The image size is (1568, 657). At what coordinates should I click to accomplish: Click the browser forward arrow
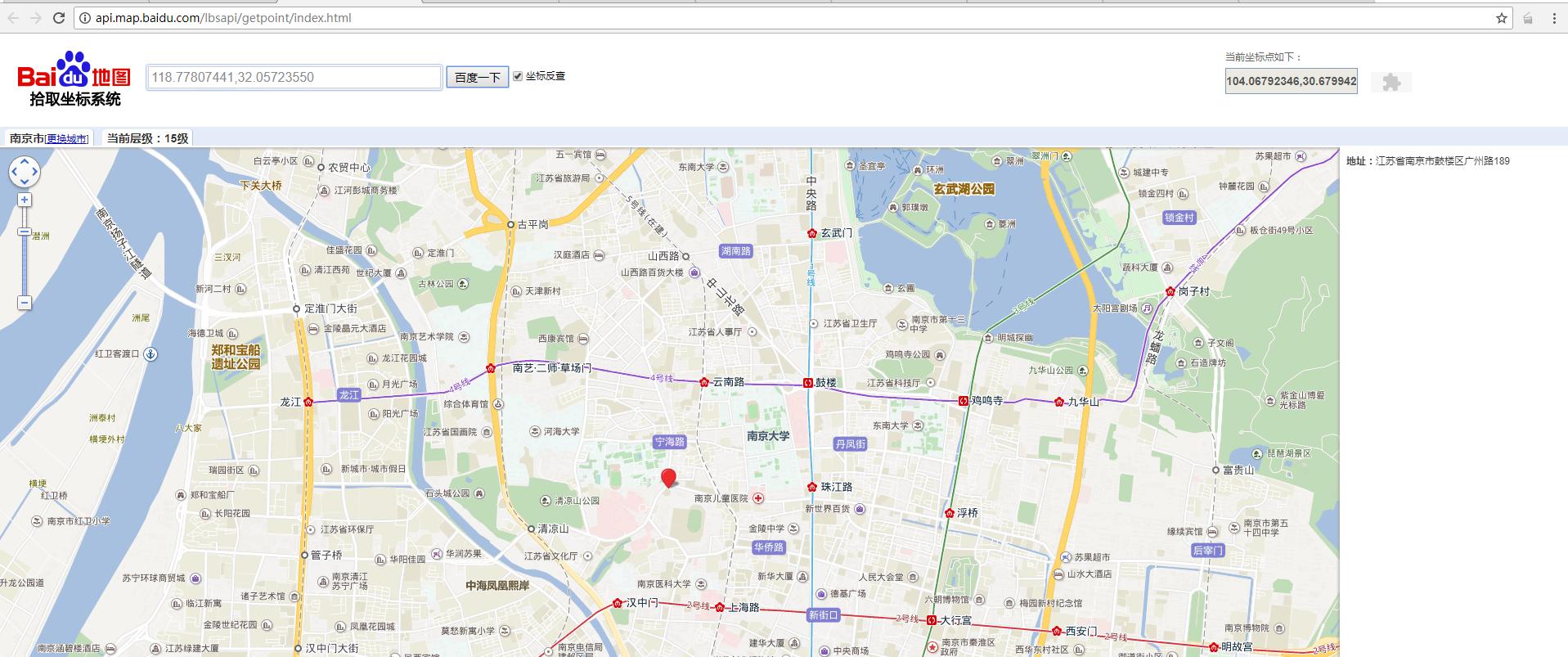pyautogui.click(x=35, y=18)
